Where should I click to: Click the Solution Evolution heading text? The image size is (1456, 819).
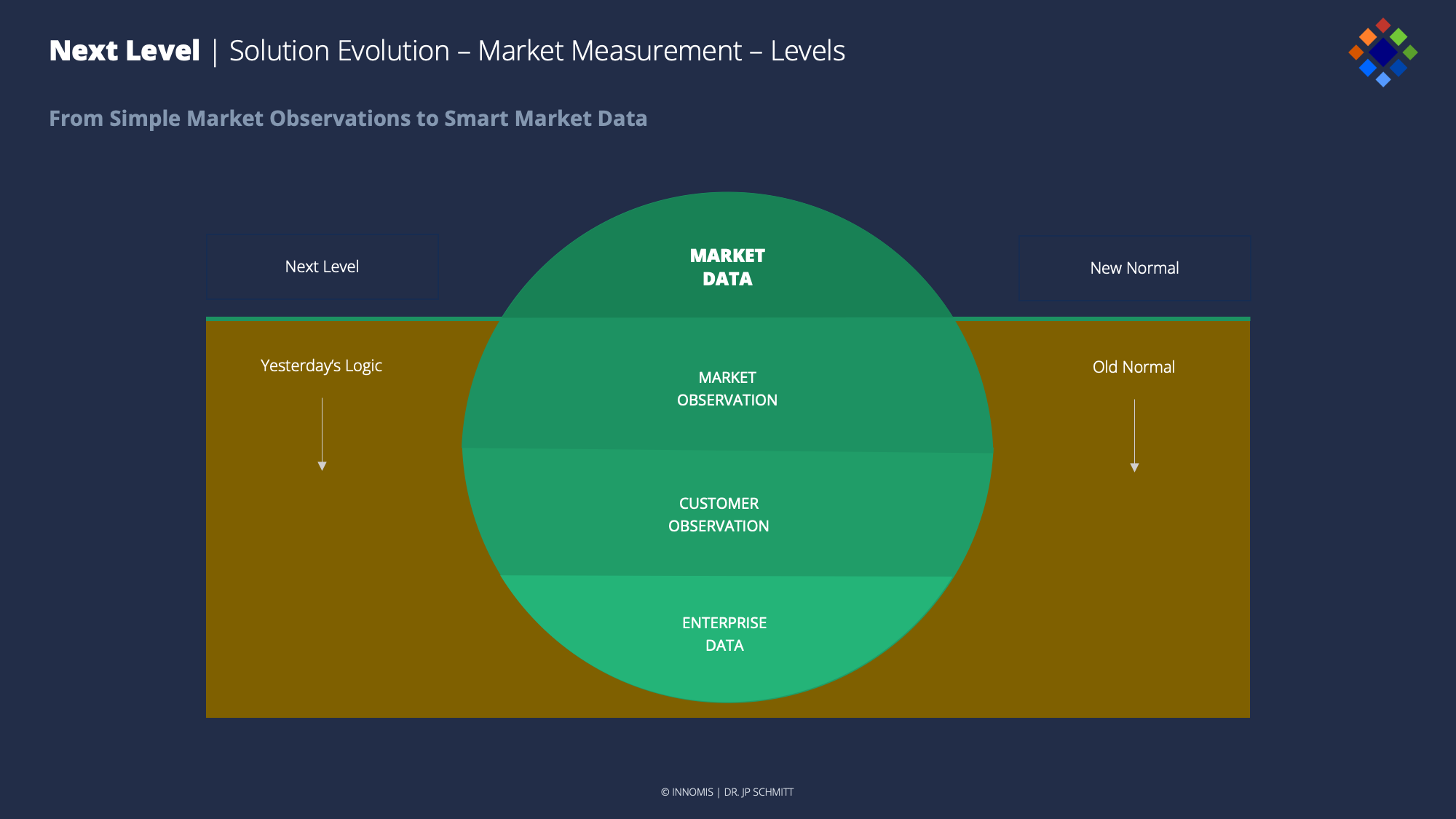coord(537,51)
